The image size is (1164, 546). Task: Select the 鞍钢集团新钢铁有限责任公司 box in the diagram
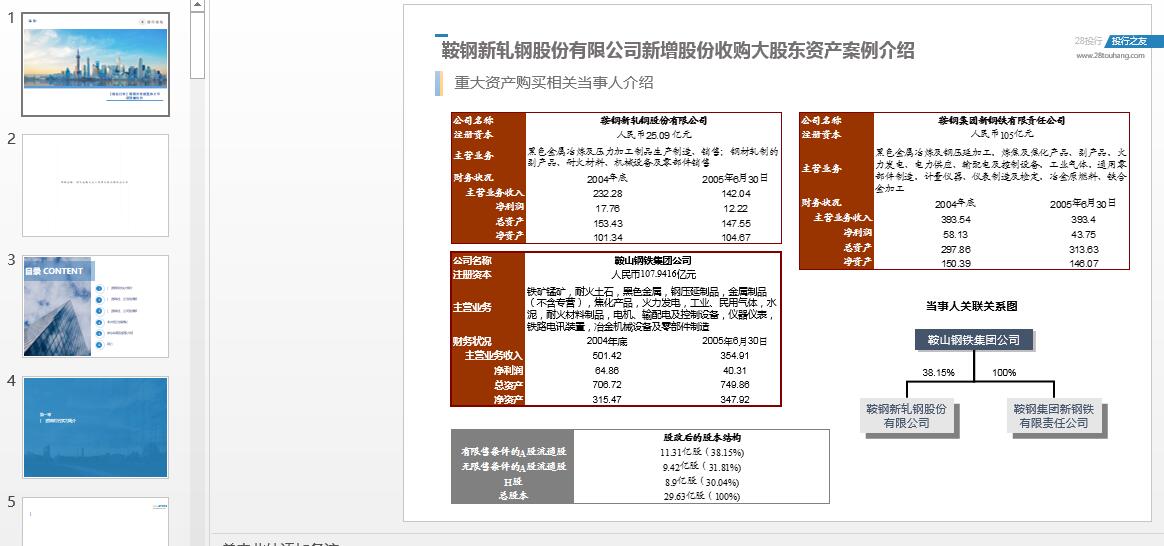coord(1053,415)
